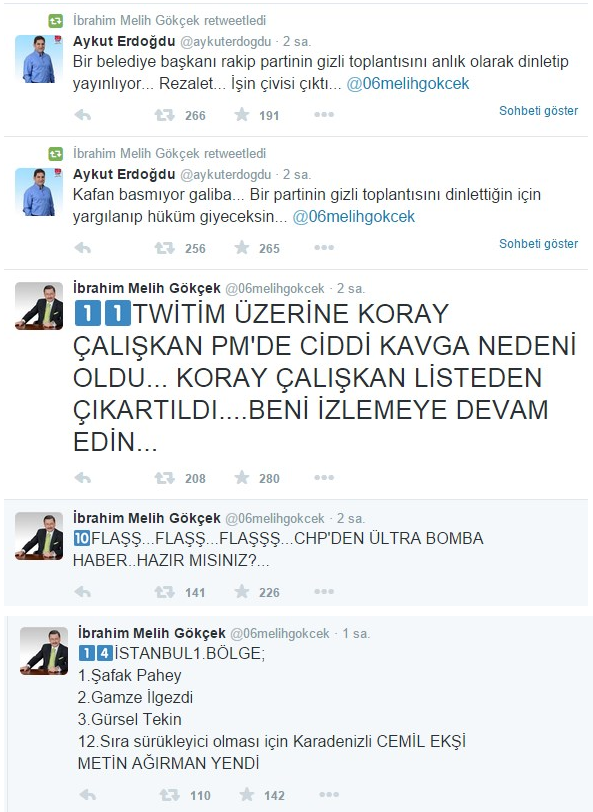The image size is (593, 812).
Task: Retweet the tweet with 266 retweets
Action: (164, 115)
